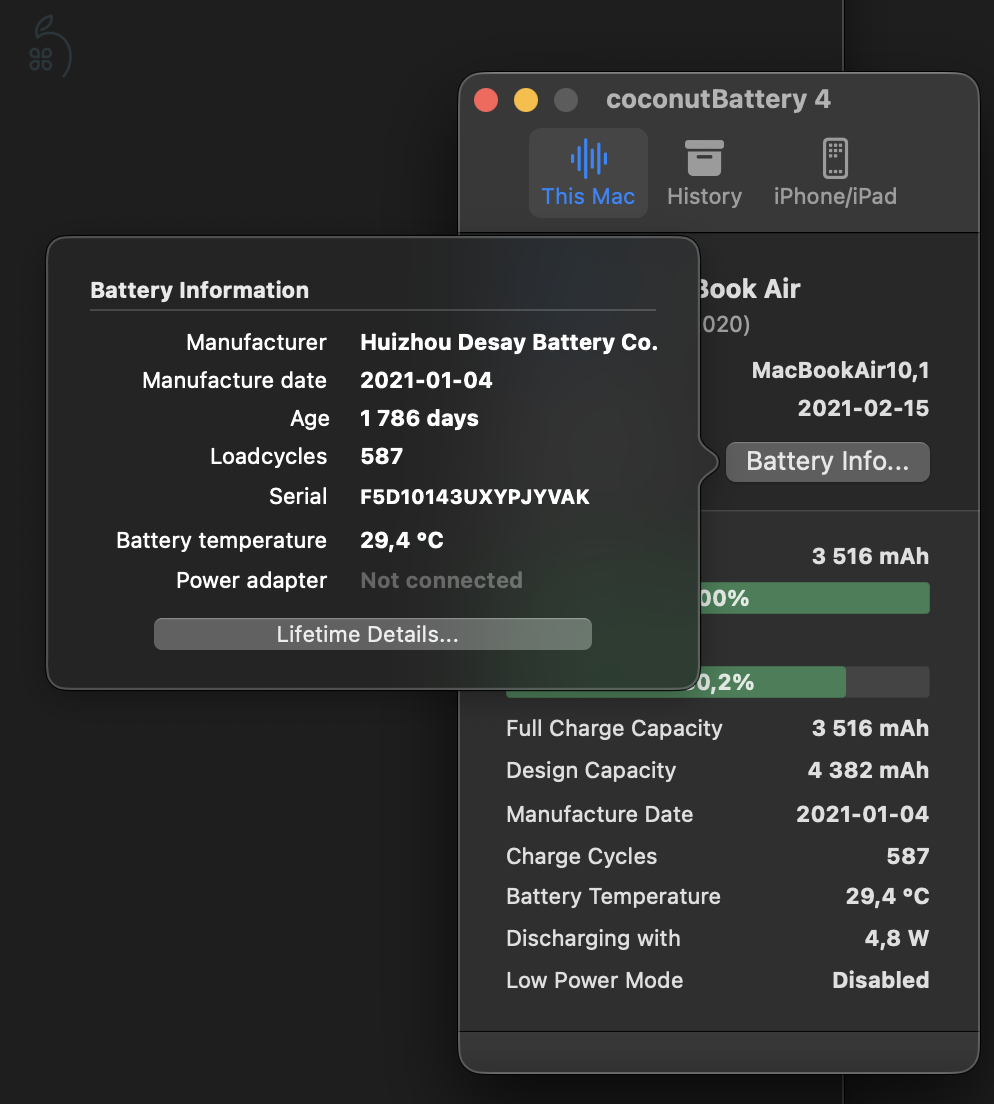Click Lifetime Details button

(372, 633)
